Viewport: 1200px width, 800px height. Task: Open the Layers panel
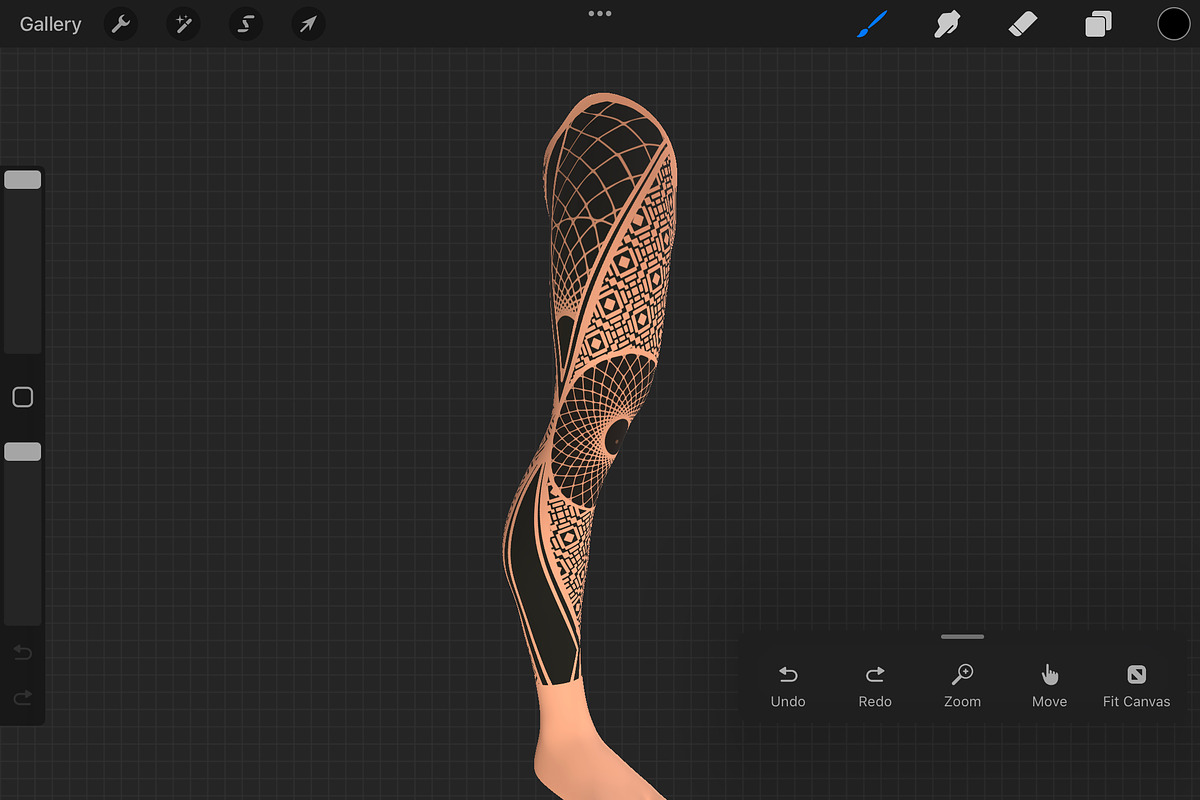(1098, 23)
